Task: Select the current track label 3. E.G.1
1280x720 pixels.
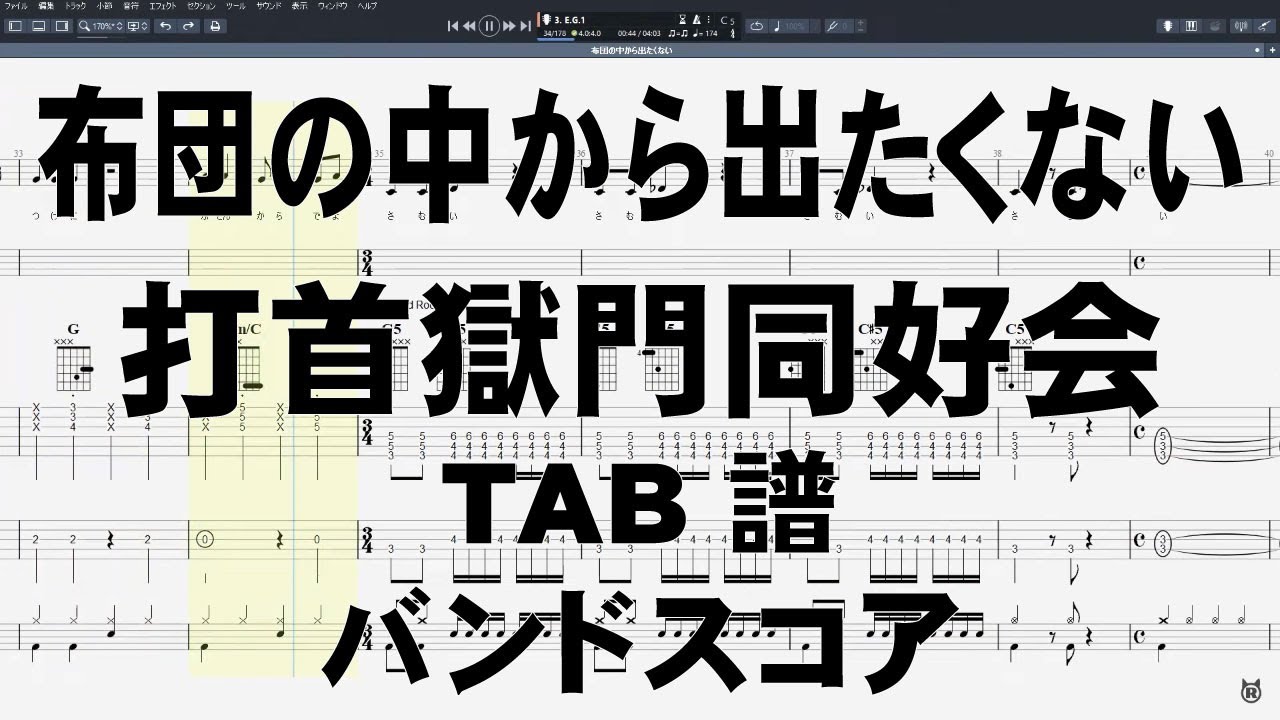Action: [572, 19]
